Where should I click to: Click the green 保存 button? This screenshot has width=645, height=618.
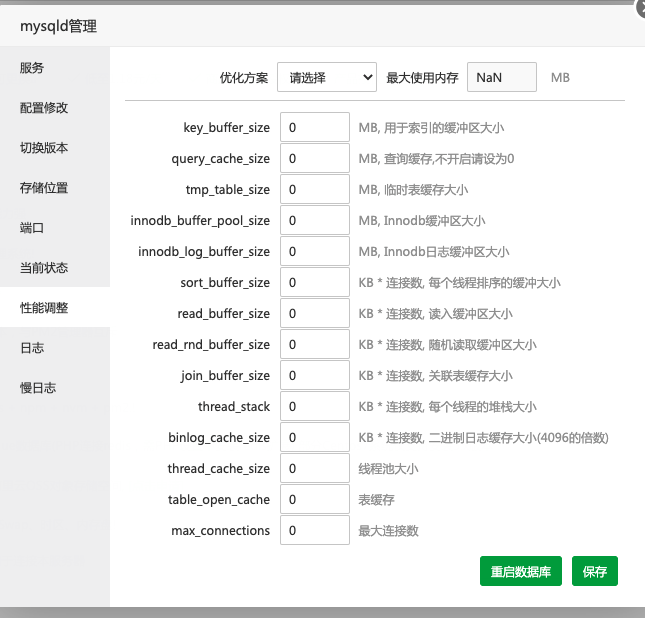pos(595,571)
